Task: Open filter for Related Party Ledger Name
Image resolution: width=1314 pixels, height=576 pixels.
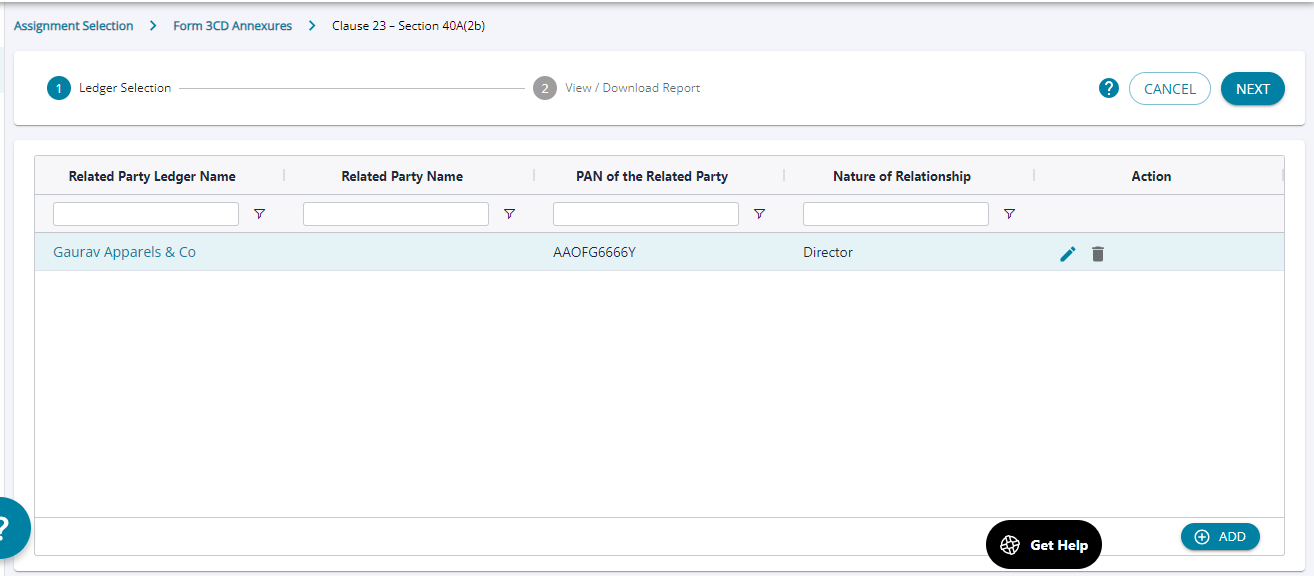Action: [260, 214]
